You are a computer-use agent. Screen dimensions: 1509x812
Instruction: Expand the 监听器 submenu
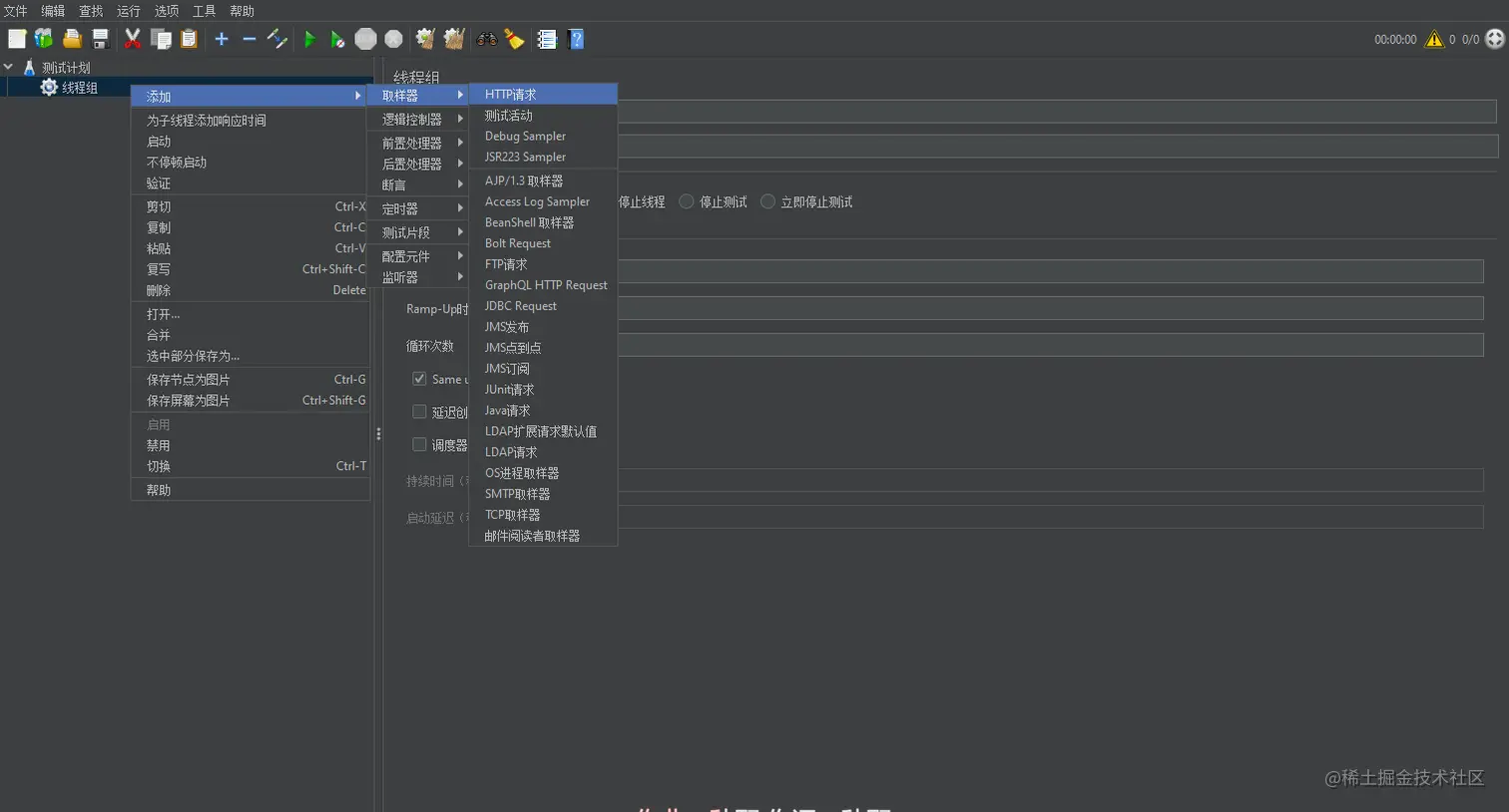tap(418, 277)
